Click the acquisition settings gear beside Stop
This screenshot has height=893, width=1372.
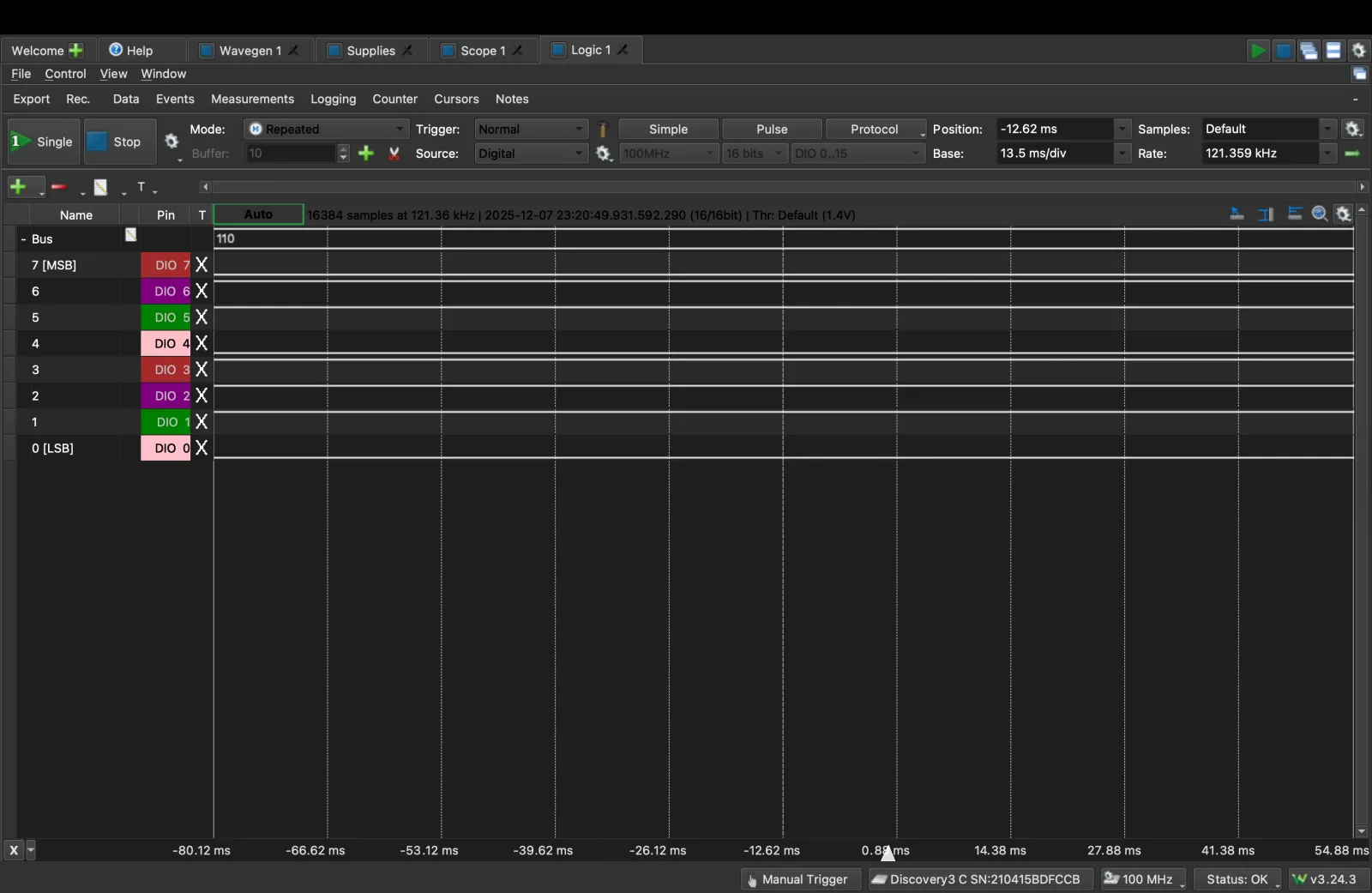171,142
